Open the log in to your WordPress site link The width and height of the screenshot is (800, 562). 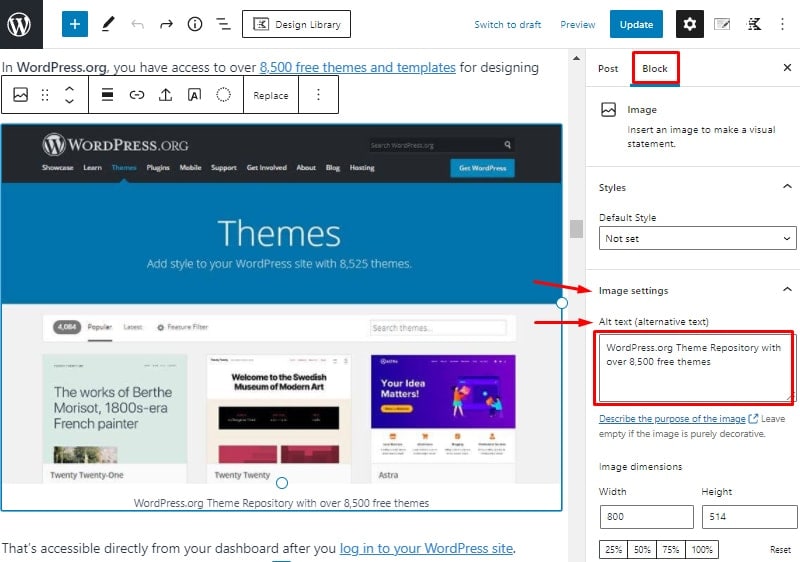(427, 548)
